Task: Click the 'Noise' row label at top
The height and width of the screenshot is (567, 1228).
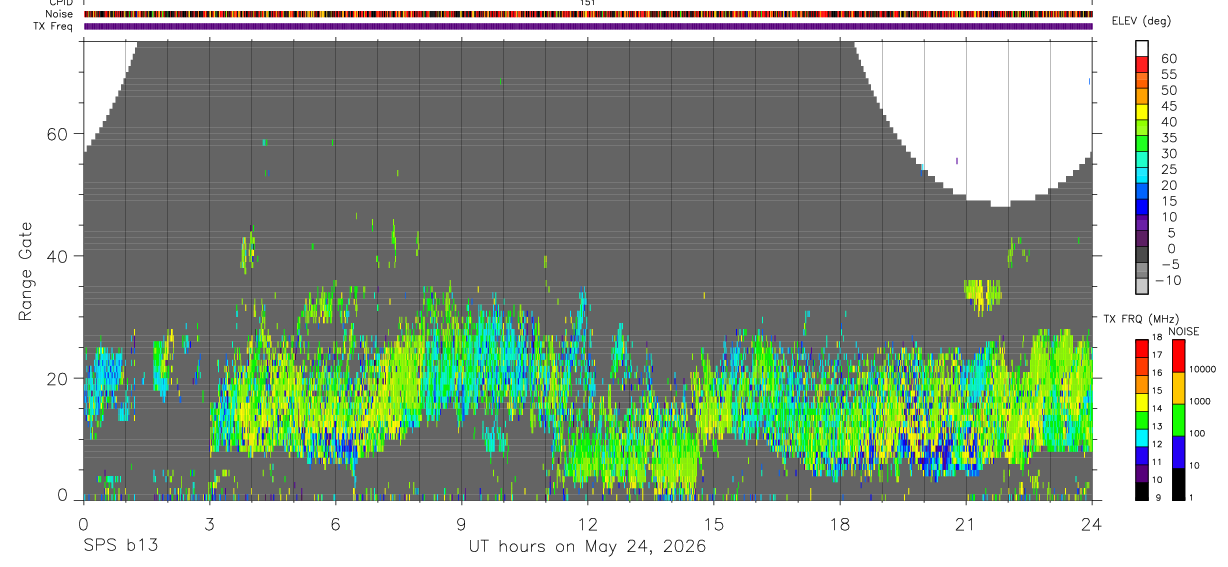Action: click(x=59, y=14)
